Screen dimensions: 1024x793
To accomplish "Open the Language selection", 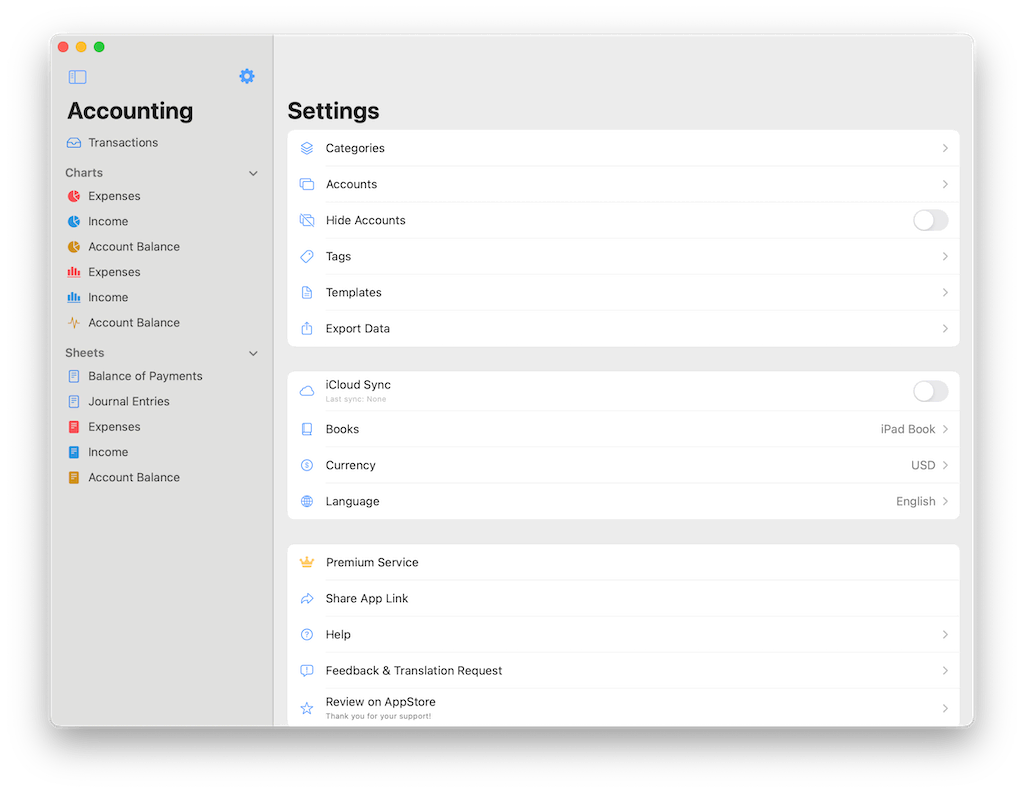I will click(623, 501).
